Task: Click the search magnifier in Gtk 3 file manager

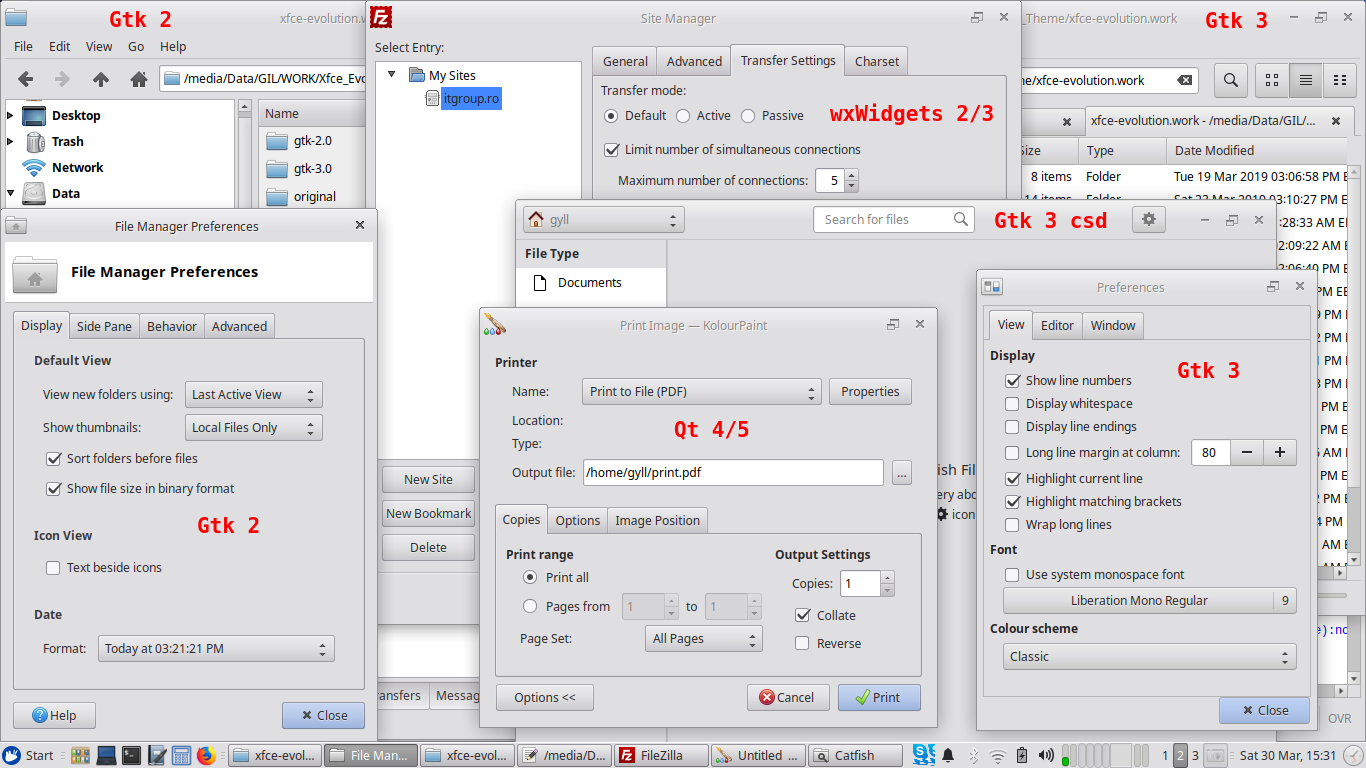Action: [1230, 80]
